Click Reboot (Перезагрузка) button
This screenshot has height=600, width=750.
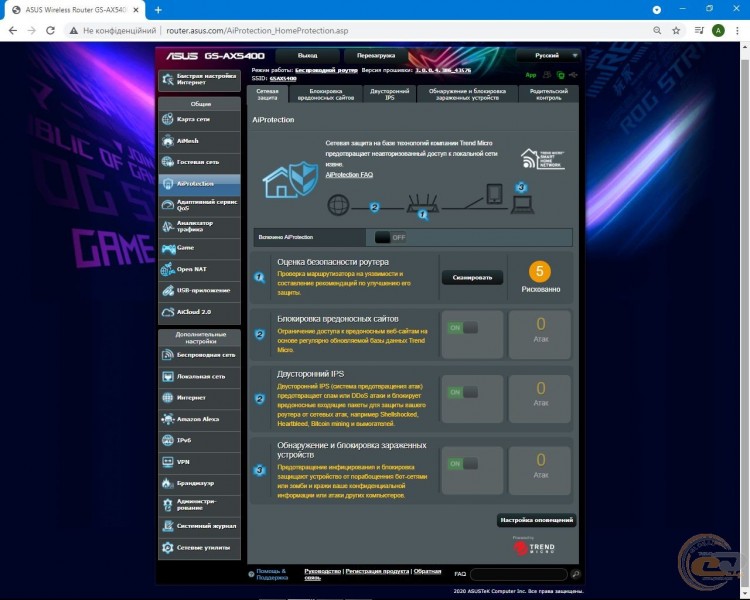tap(376, 56)
